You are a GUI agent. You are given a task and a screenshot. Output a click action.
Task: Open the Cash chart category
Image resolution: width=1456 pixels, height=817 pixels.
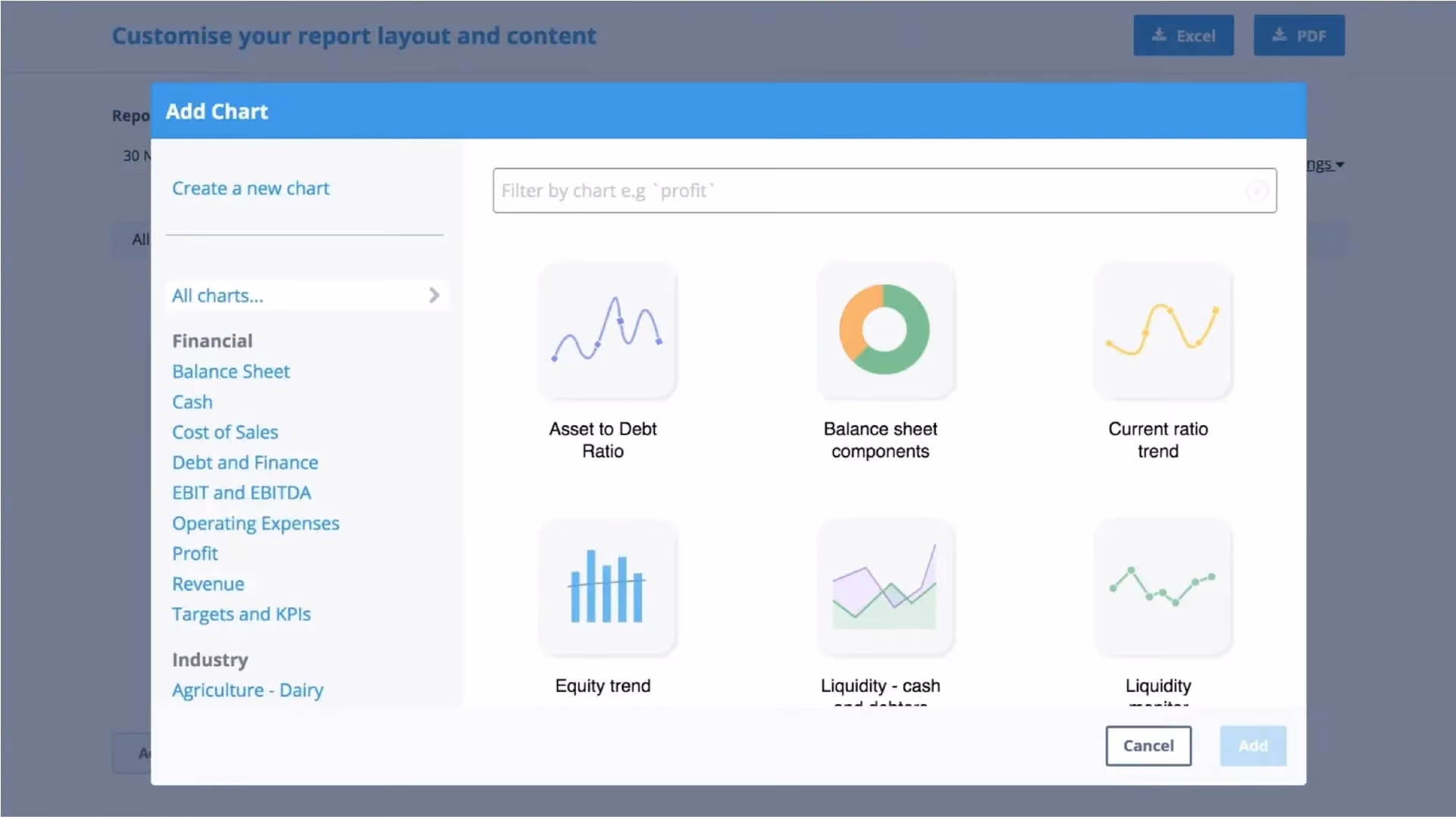193,402
